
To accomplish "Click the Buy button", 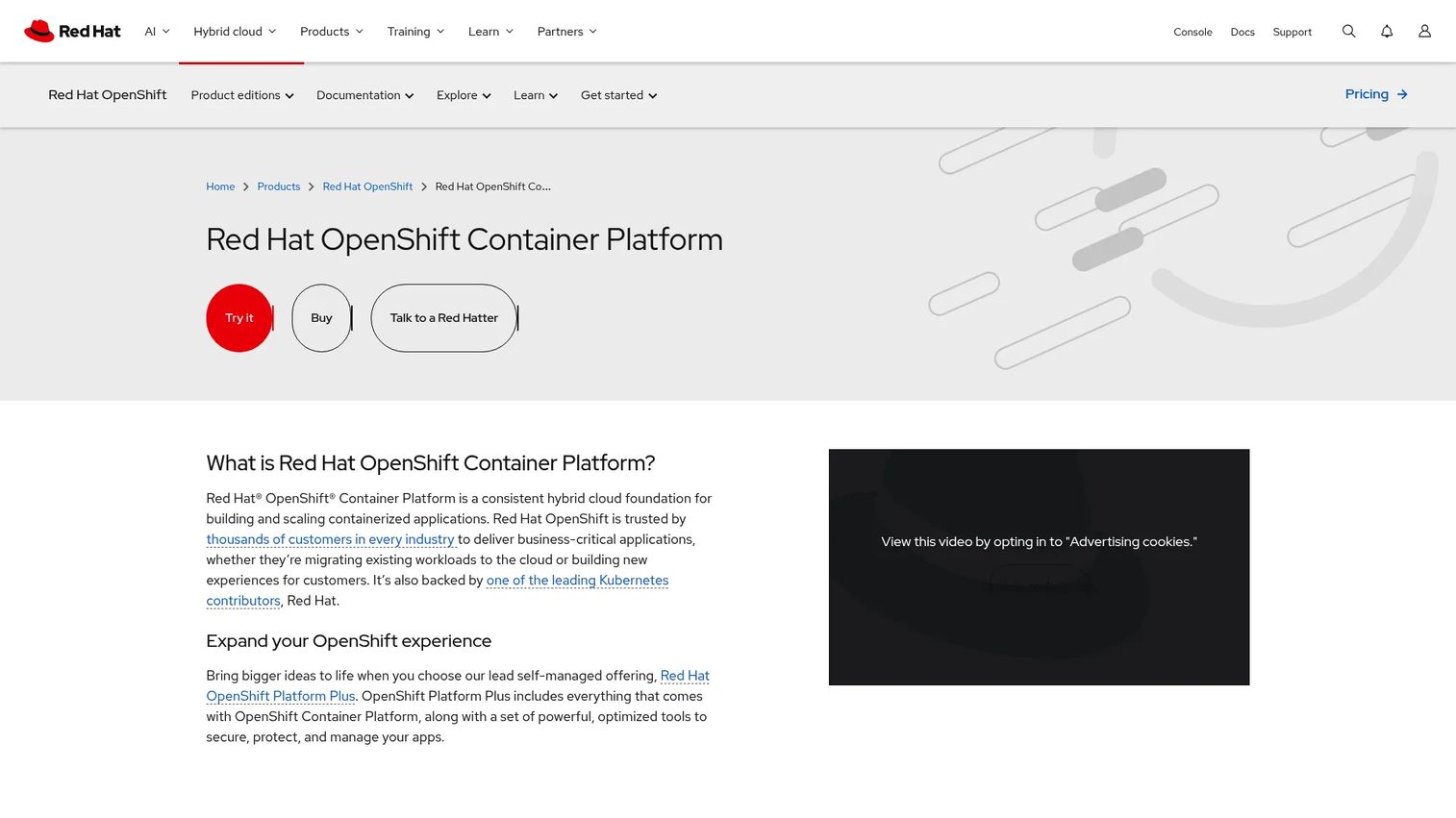I will (321, 318).
